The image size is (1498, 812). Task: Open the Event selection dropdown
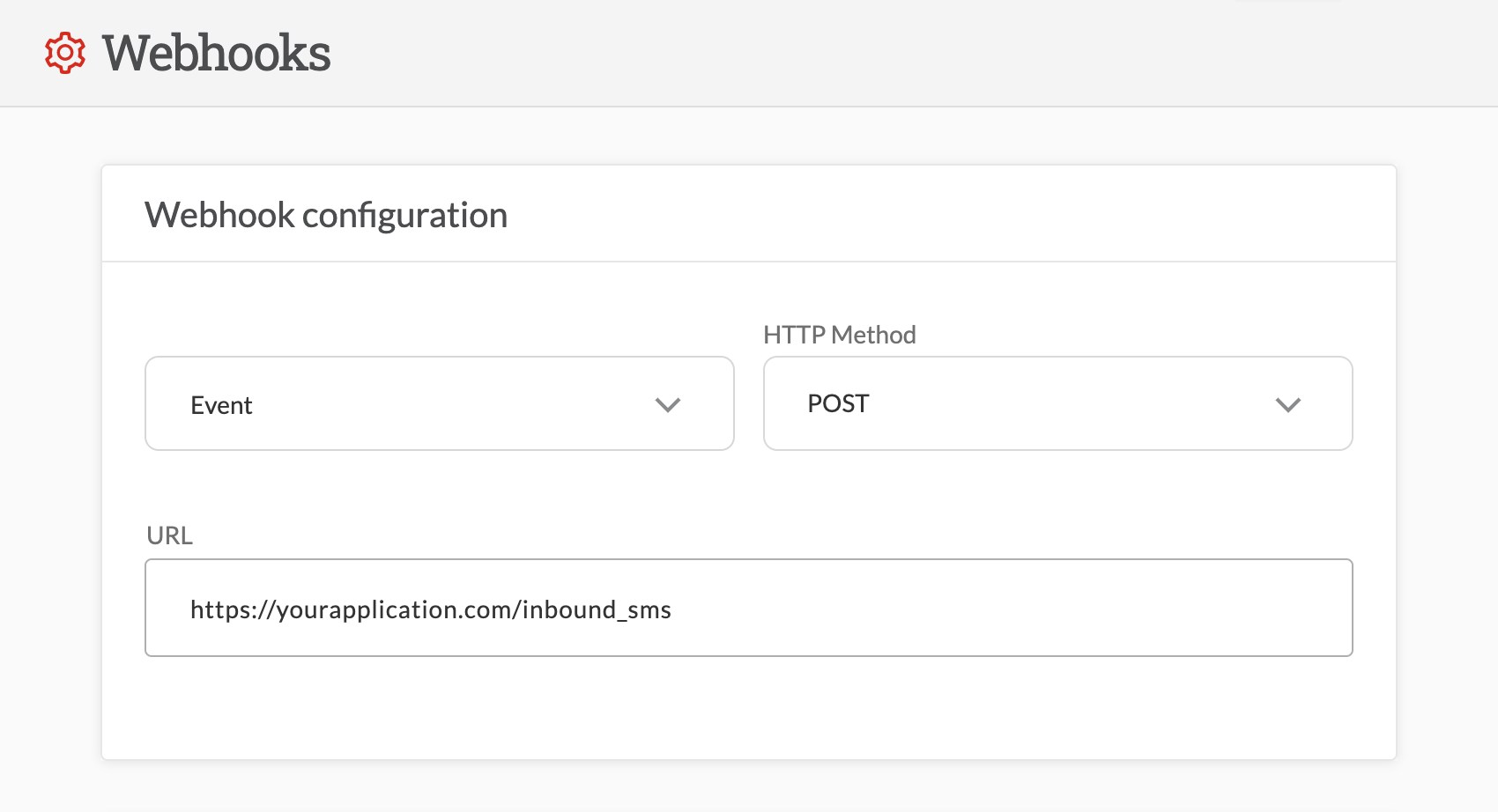tap(439, 403)
